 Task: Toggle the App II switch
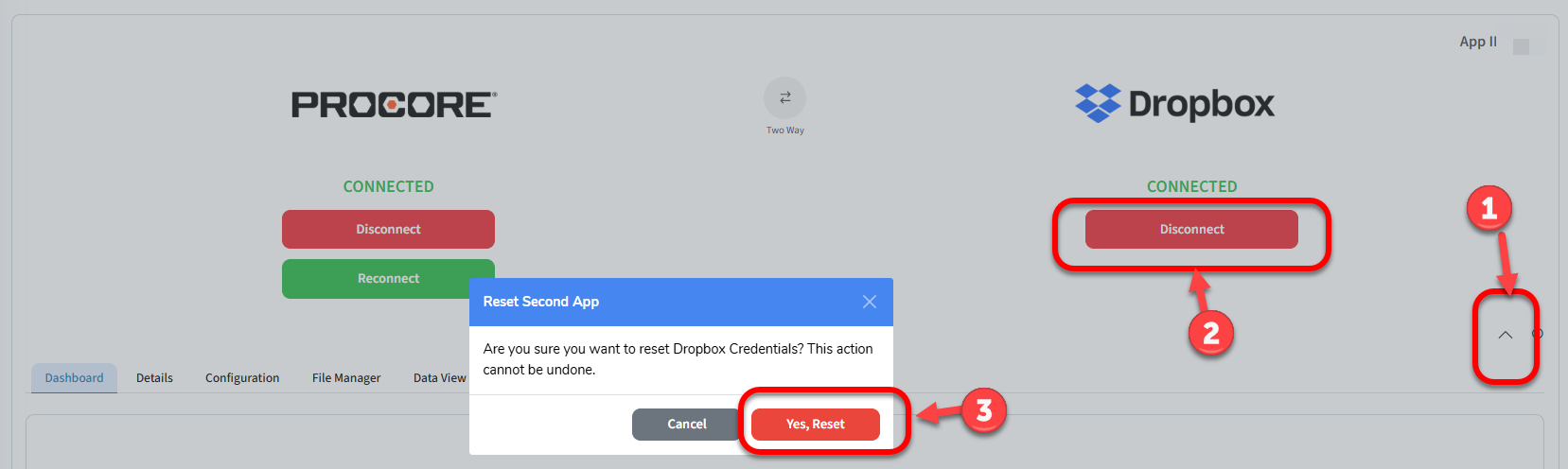click(1526, 45)
